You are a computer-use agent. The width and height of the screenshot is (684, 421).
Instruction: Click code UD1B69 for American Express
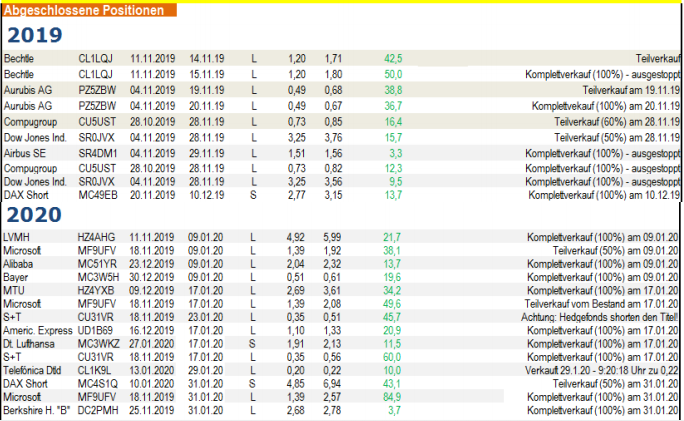click(95, 331)
